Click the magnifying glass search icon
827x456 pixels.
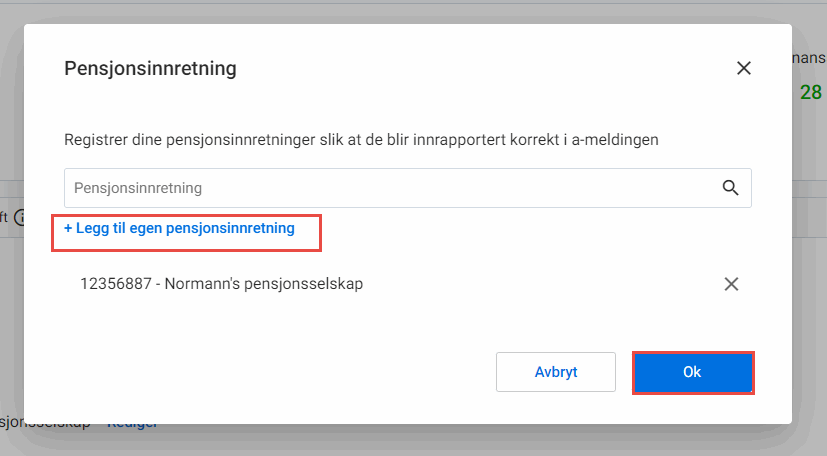730,188
